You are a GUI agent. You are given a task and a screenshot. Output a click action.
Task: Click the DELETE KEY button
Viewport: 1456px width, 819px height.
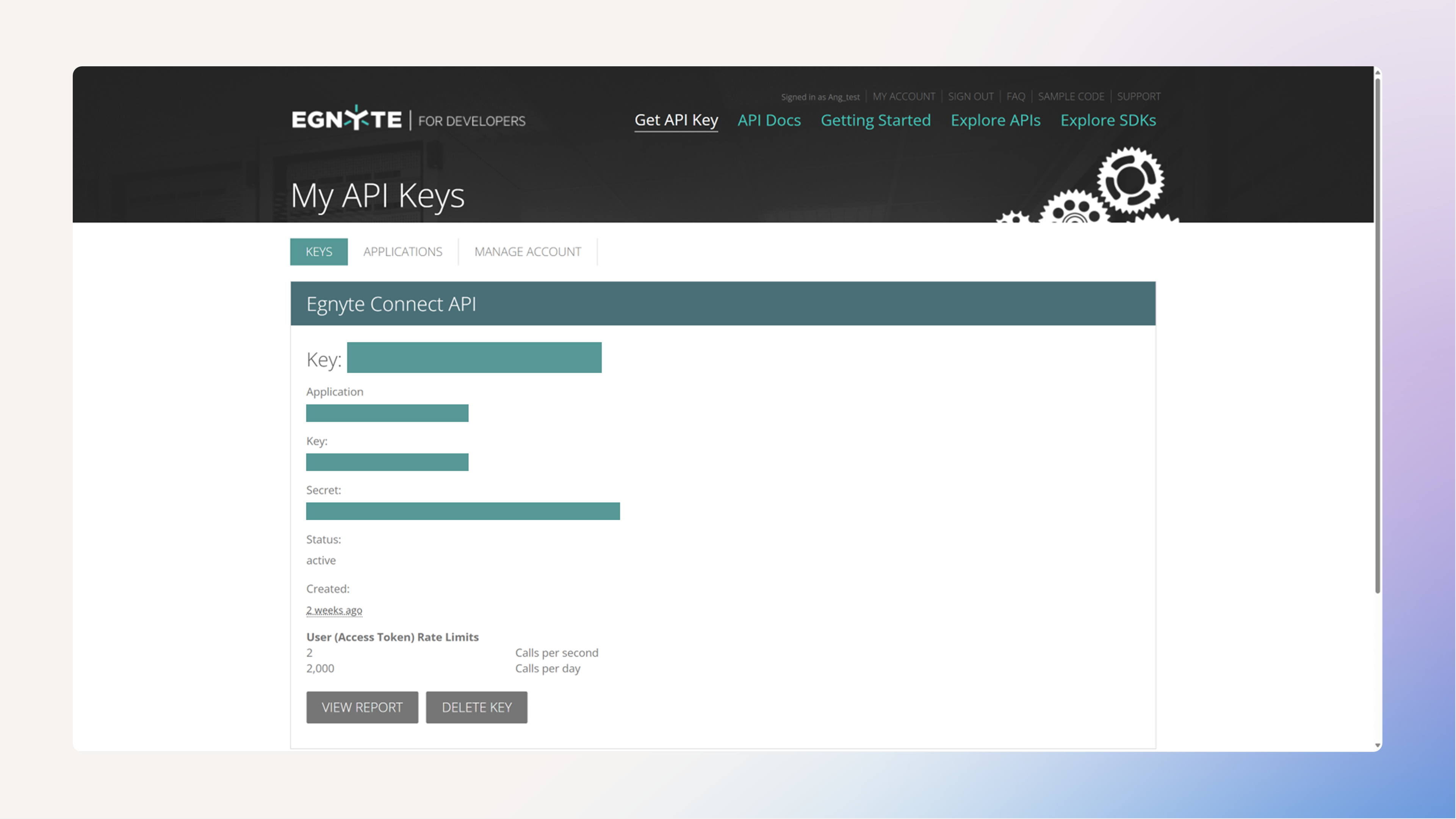pos(476,707)
